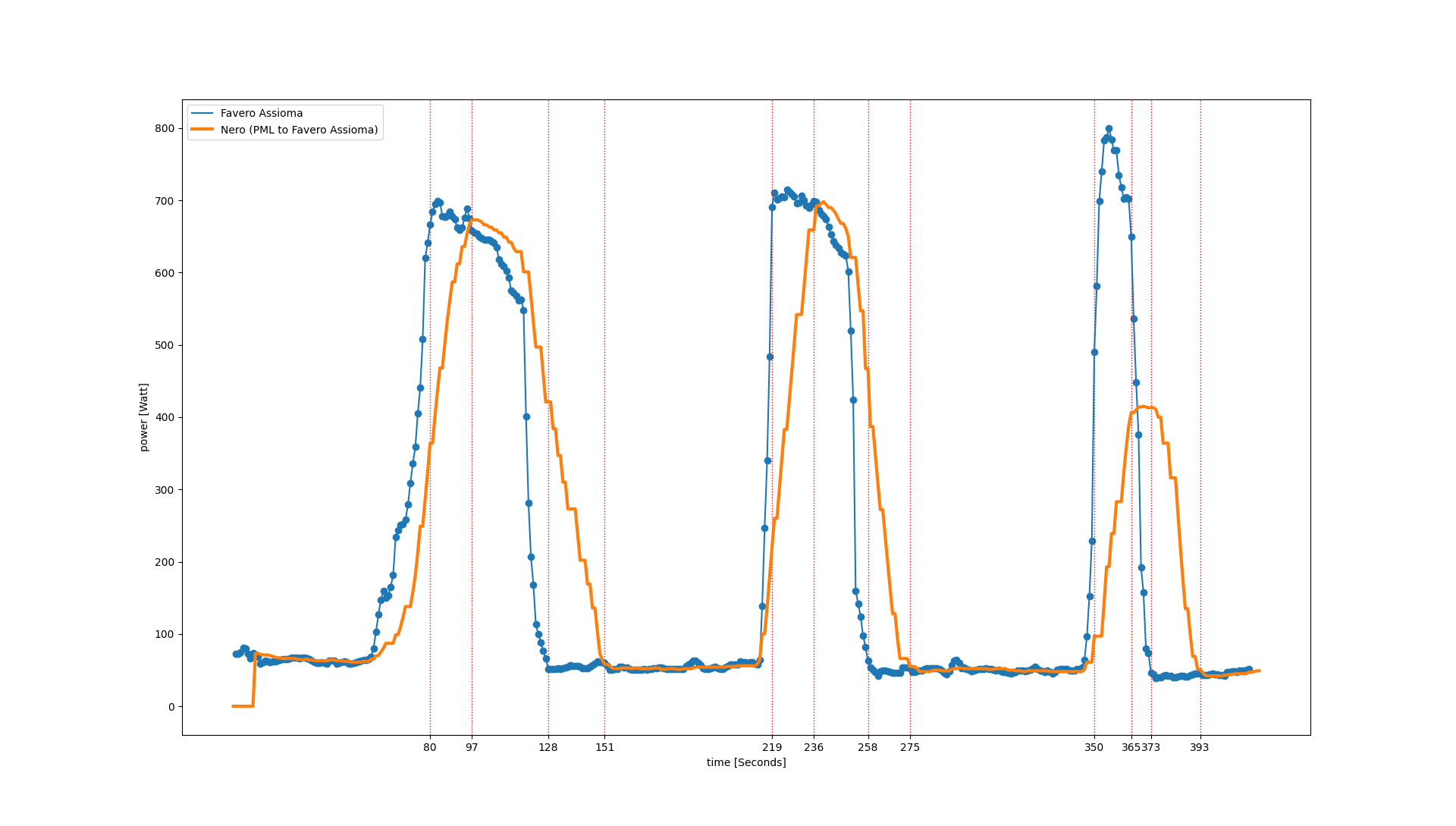Click the 219 tick label on time axis
This screenshot has width=1456, height=826.
[772, 748]
